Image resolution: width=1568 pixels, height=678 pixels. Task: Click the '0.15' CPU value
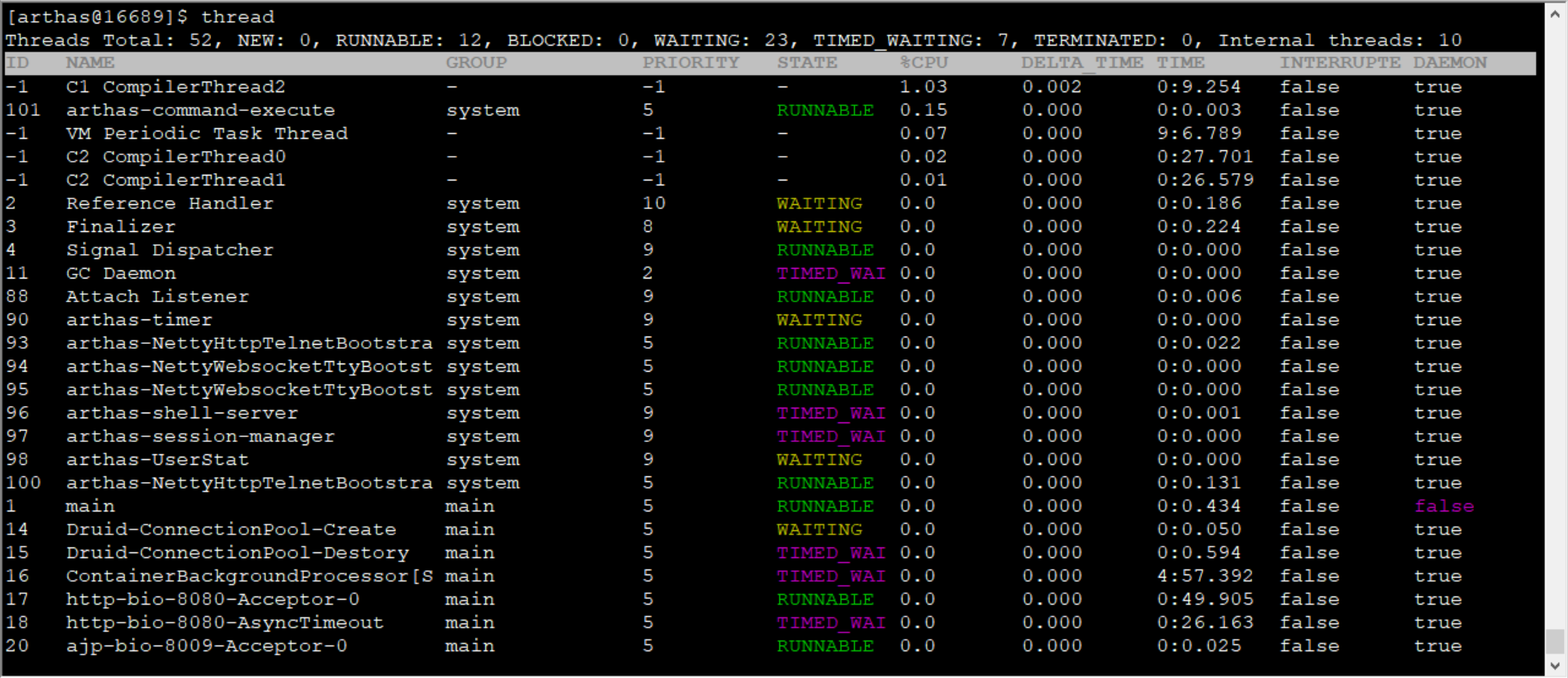pos(924,110)
